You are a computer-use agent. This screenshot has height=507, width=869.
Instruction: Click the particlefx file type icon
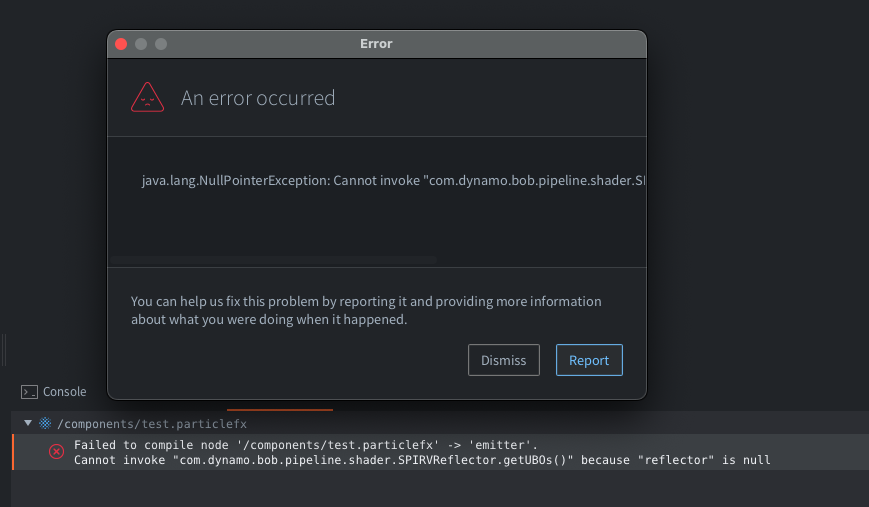pyautogui.click(x=45, y=423)
